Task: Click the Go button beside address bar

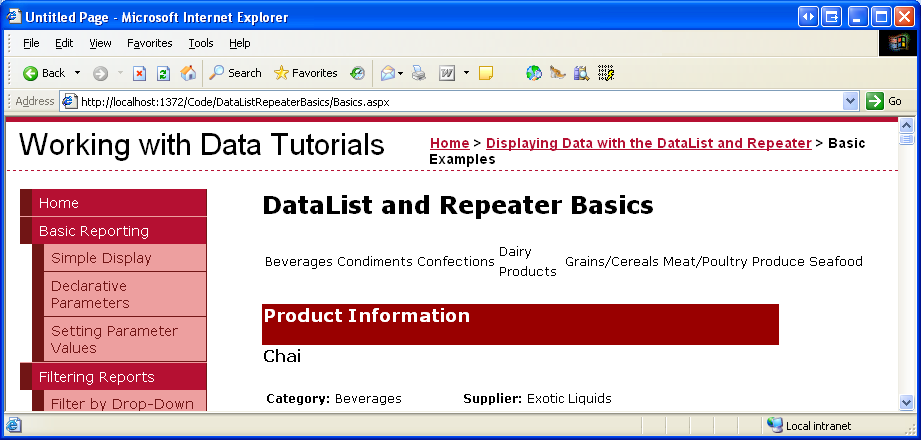Action: [885, 101]
